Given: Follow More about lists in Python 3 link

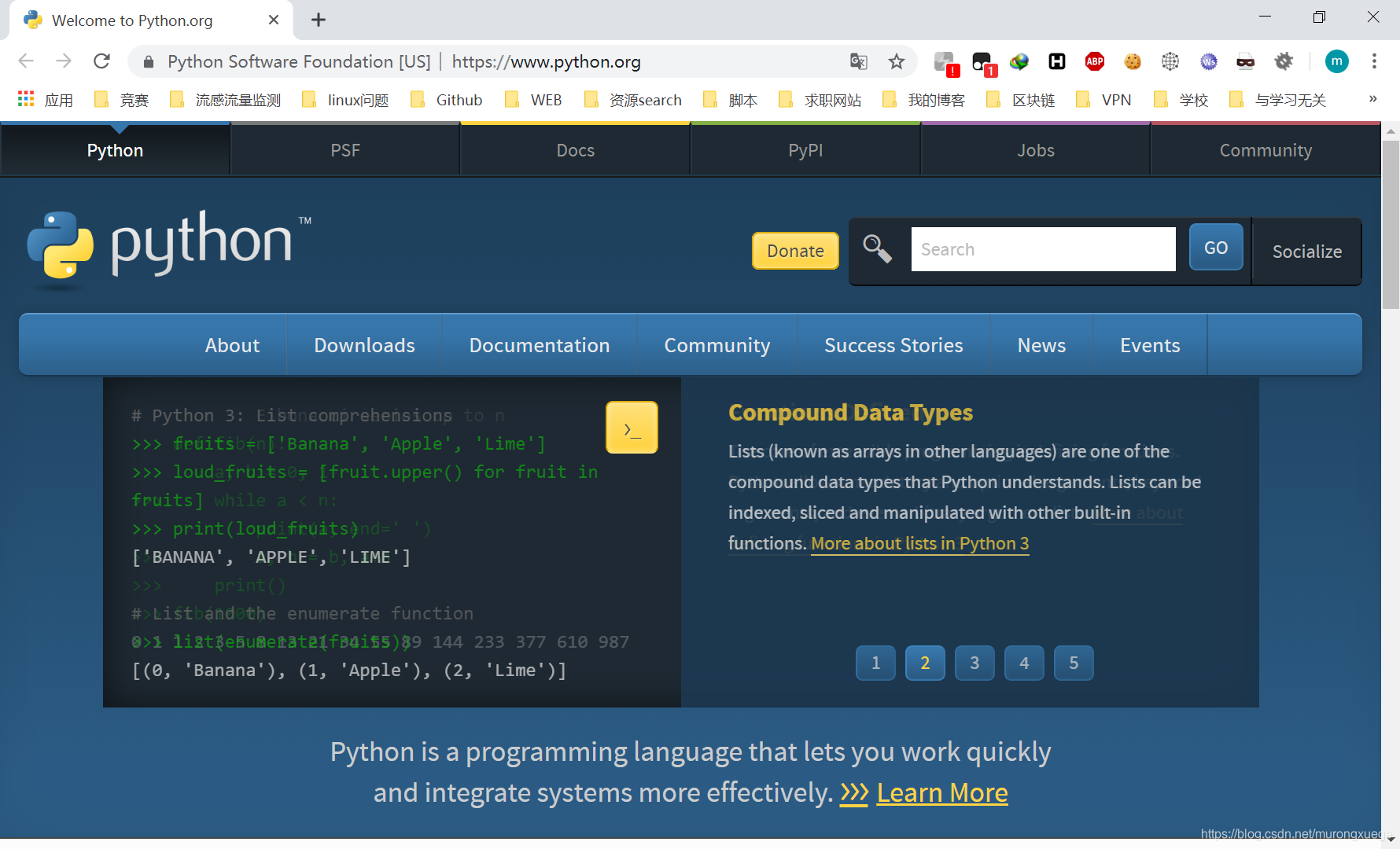Looking at the screenshot, I should coord(919,543).
